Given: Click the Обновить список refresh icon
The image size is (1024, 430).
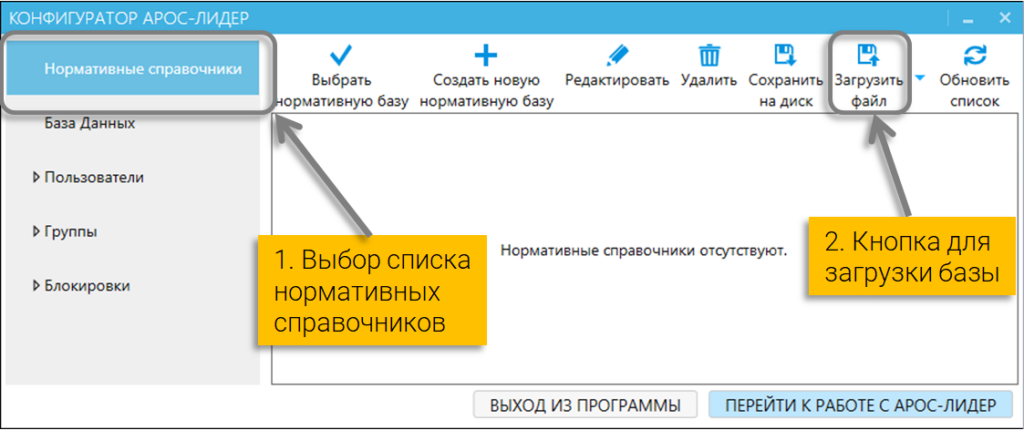Looking at the screenshot, I should coord(974,56).
